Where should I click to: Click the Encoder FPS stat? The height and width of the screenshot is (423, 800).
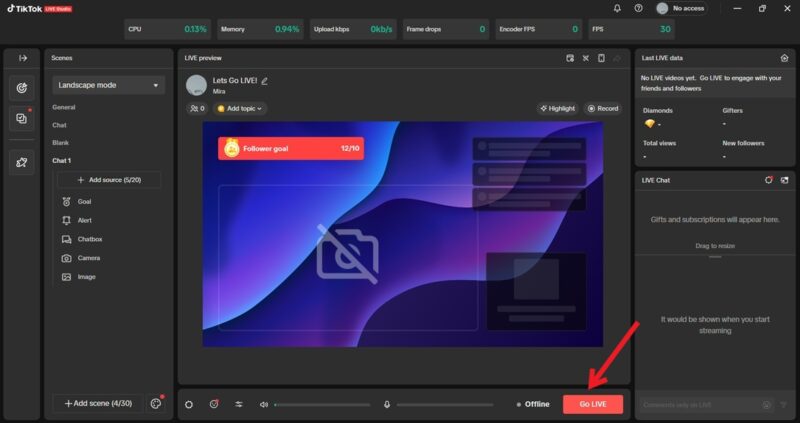coord(539,29)
